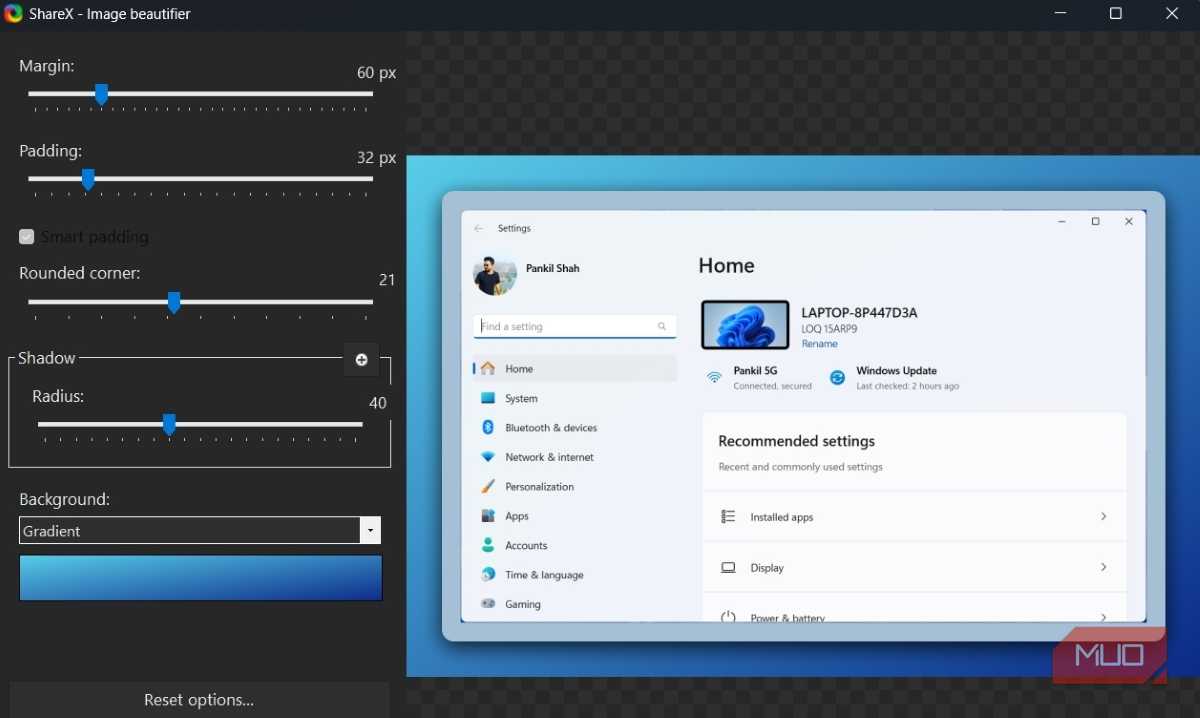This screenshot has width=1200, height=718.
Task: Click Reset options button
Action: pos(199,700)
